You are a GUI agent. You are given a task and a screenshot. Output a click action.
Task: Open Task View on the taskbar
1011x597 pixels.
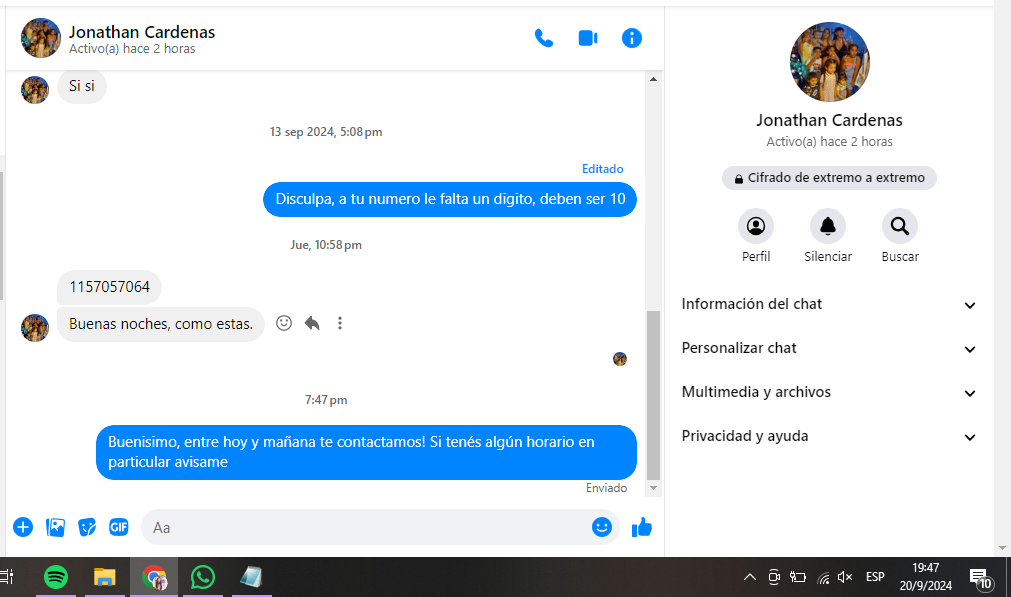coord(7,577)
